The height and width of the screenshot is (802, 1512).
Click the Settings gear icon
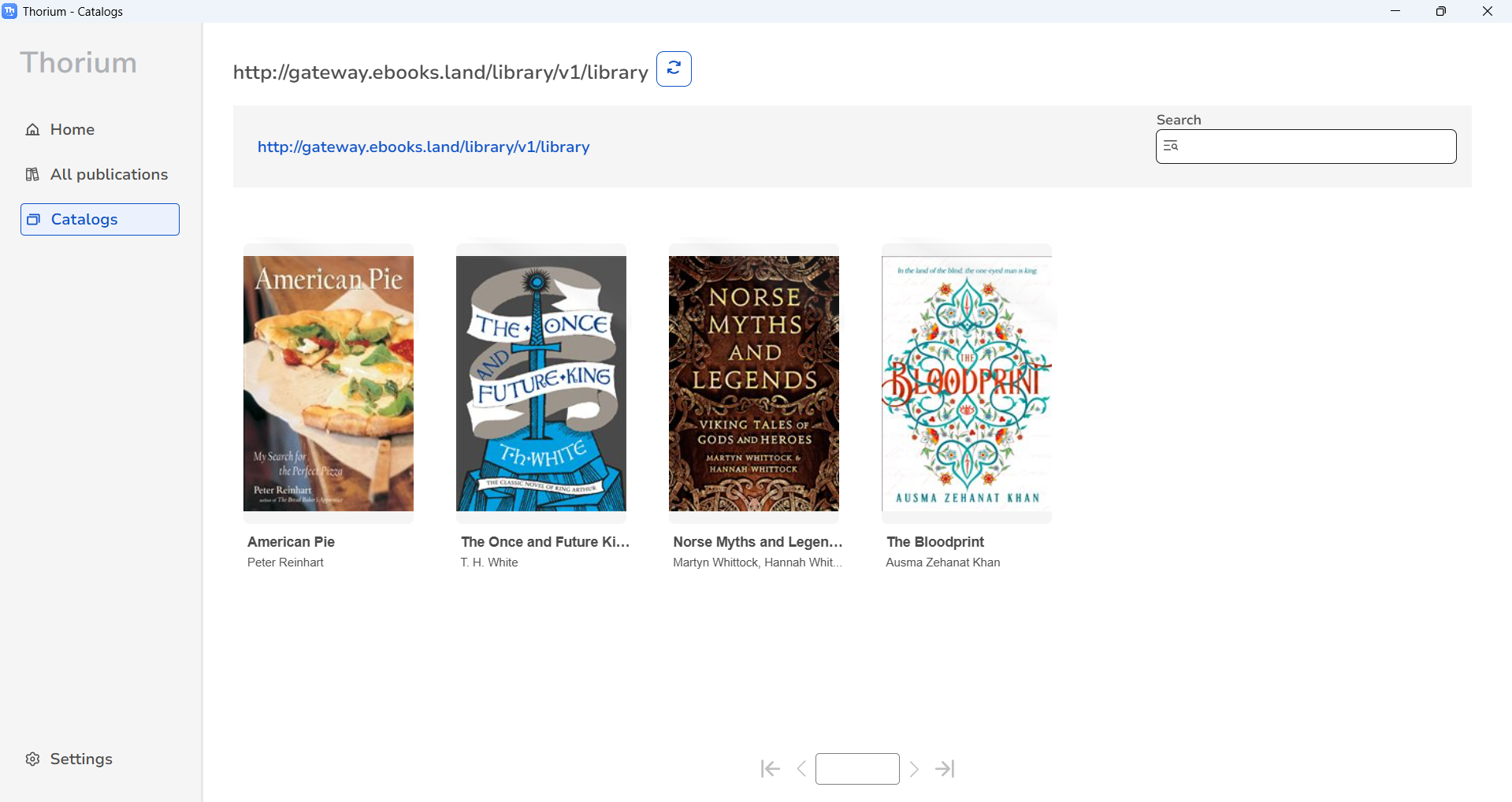[x=32, y=759]
